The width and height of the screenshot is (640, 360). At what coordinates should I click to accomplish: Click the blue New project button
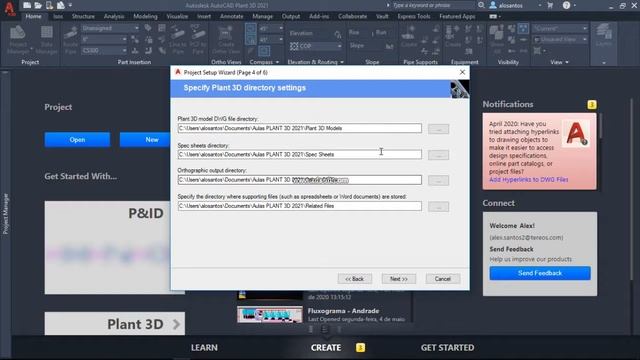click(145, 140)
